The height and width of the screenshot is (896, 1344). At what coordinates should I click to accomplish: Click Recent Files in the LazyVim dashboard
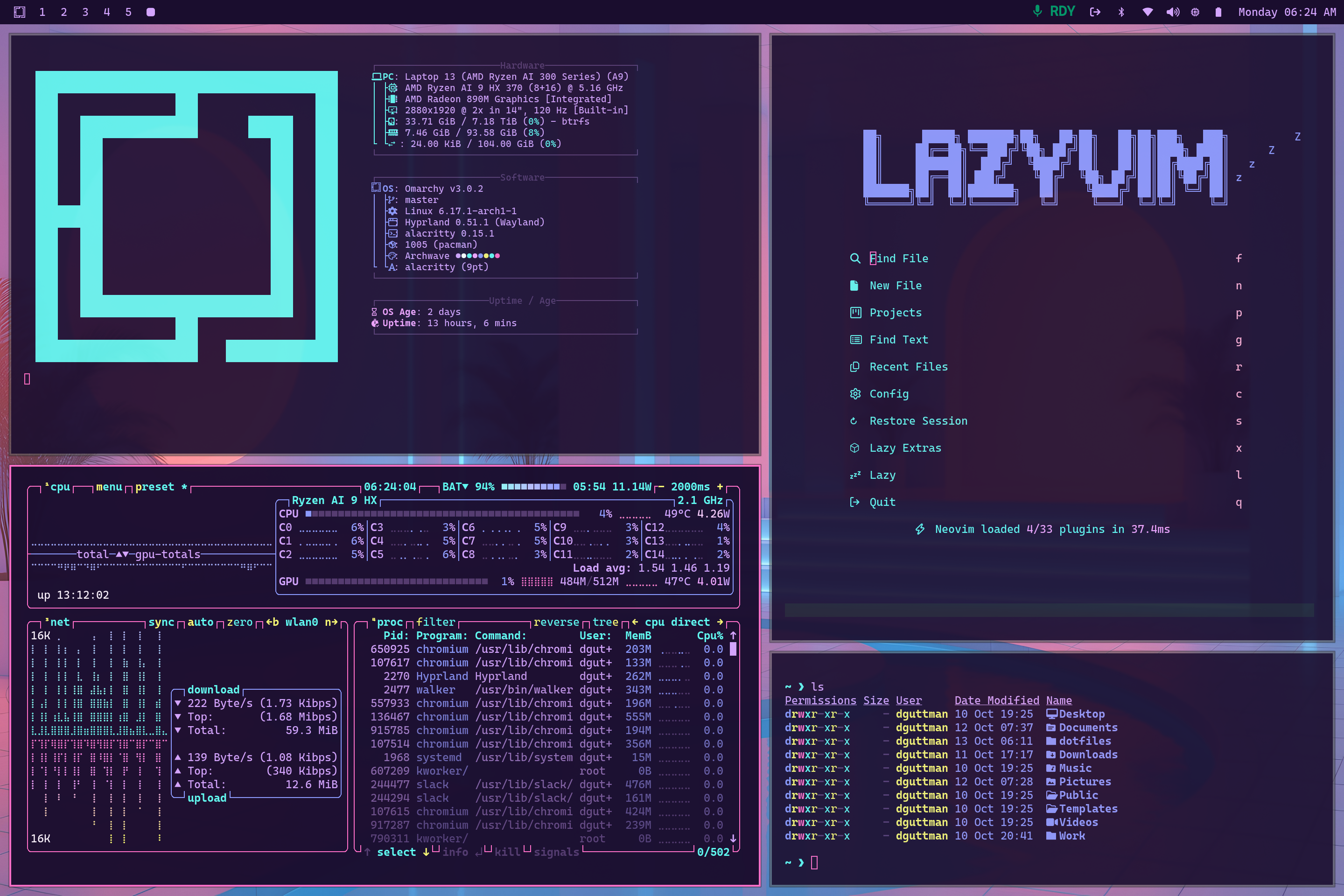[x=909, y=367]
